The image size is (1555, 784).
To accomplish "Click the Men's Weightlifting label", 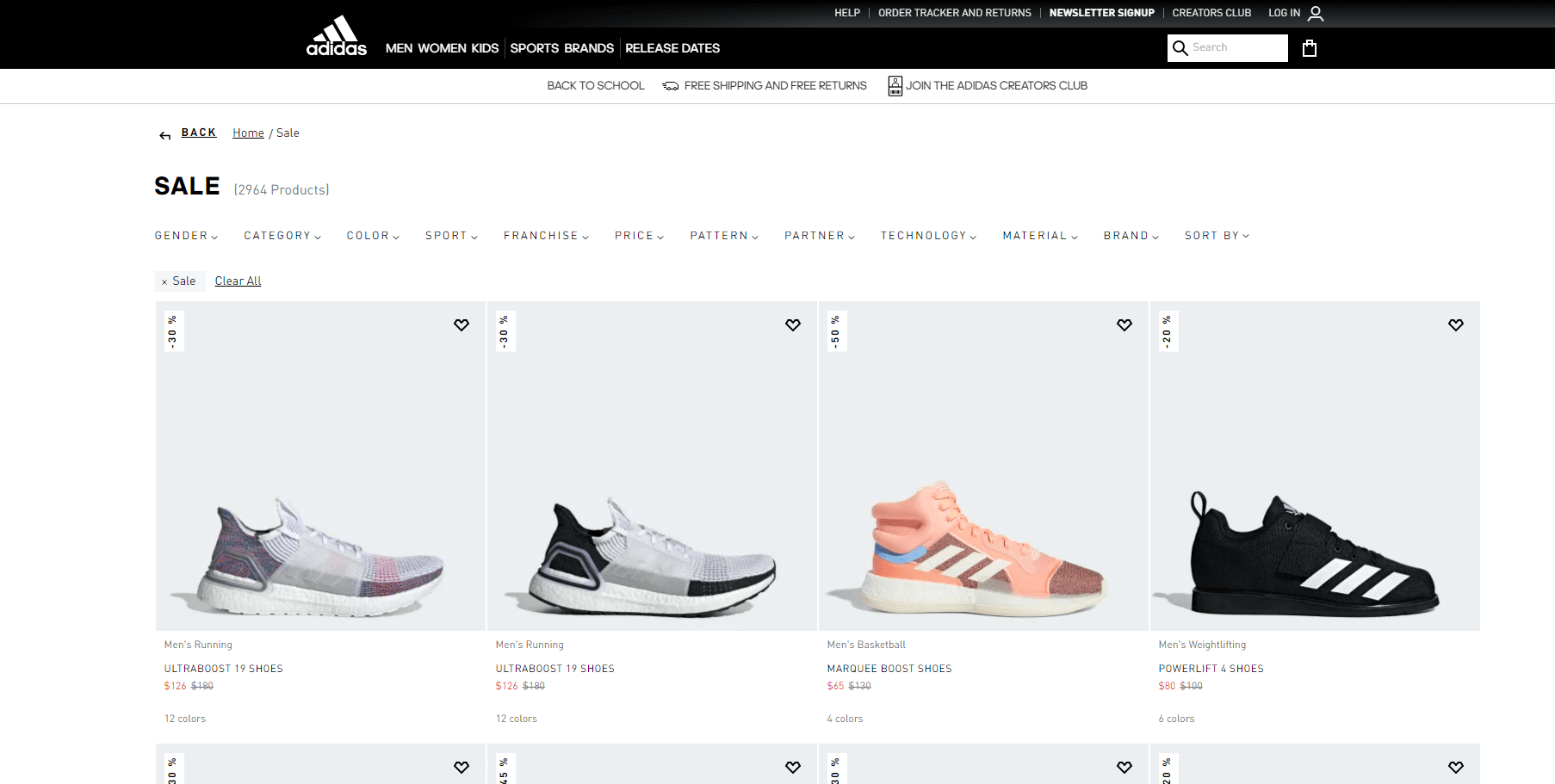I will coord(1202,645).
